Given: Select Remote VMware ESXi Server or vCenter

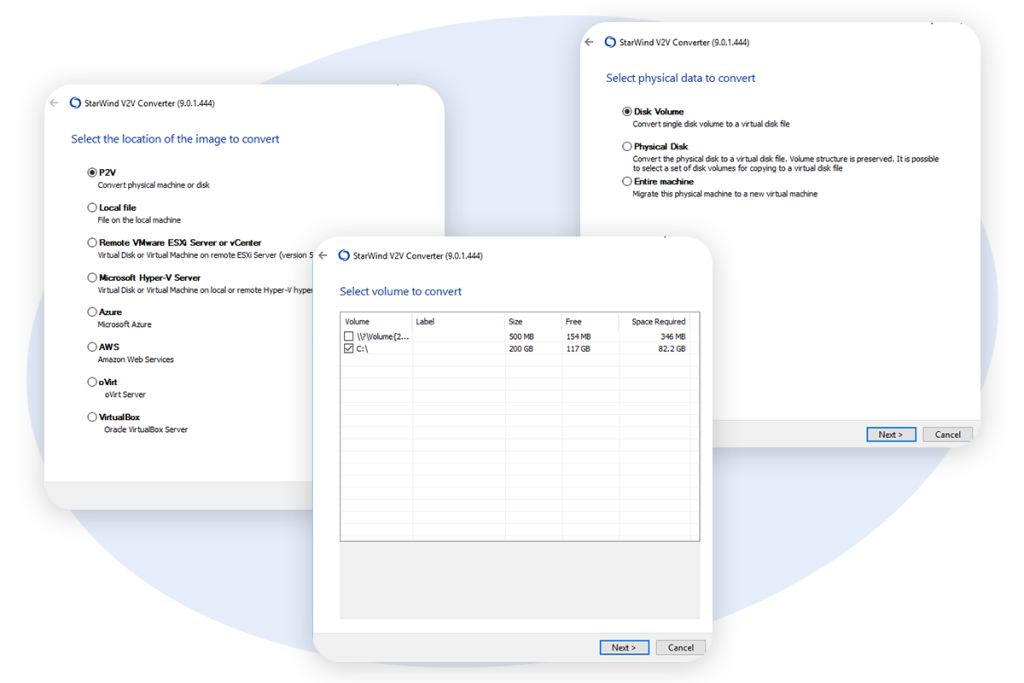Looking at the screenshot, I should pyautogui.click(x=93, y=243).
